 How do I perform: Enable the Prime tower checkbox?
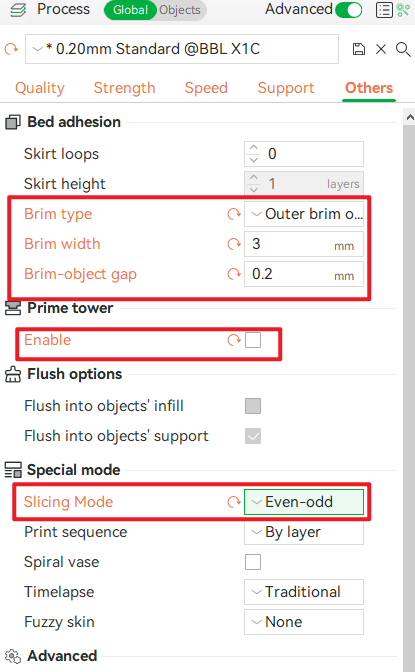click(253, 340)
